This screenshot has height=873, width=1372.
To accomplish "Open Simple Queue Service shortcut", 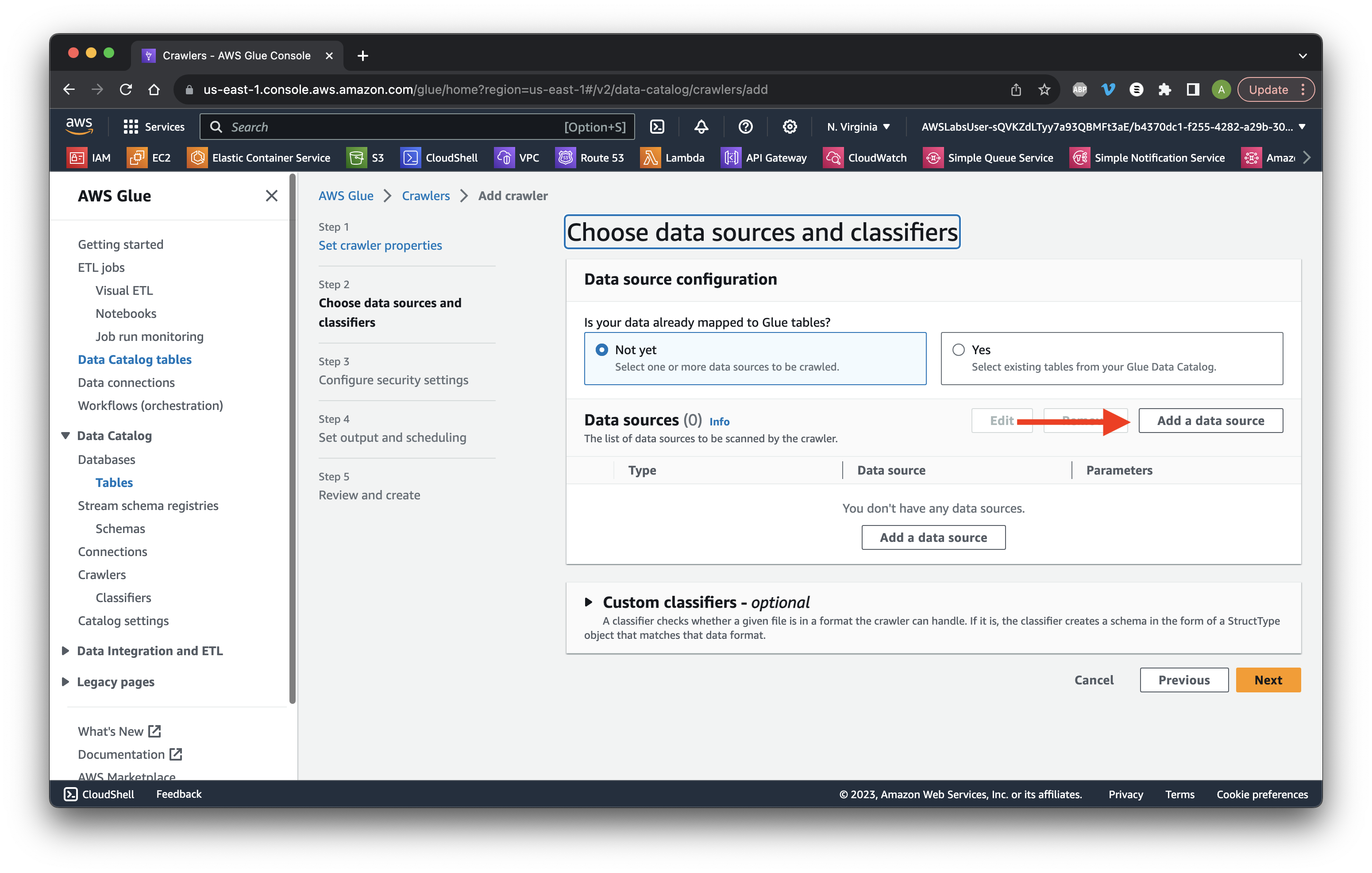I will (x=988, y=158).
